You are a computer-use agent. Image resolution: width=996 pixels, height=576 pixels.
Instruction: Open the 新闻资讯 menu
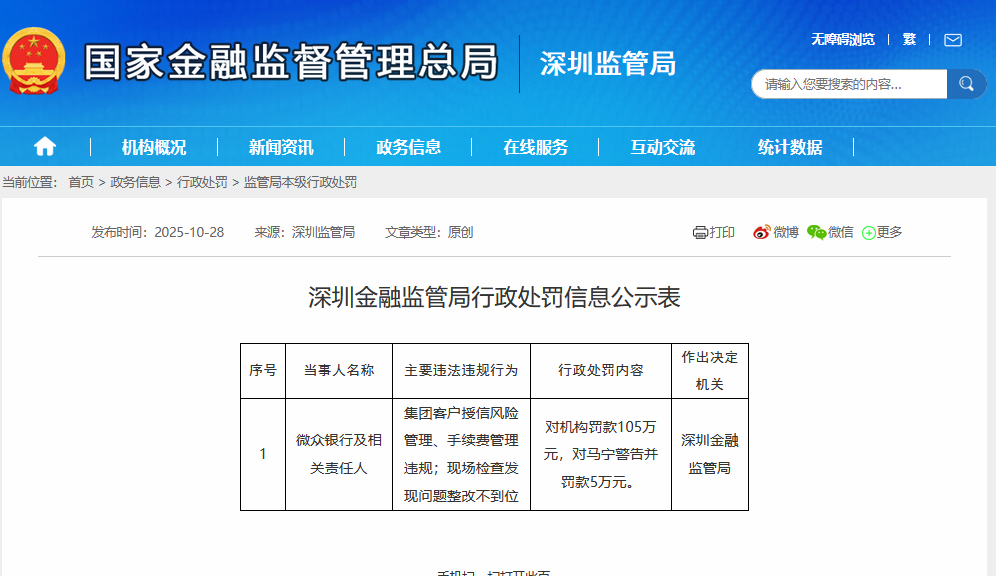point(281,147)
